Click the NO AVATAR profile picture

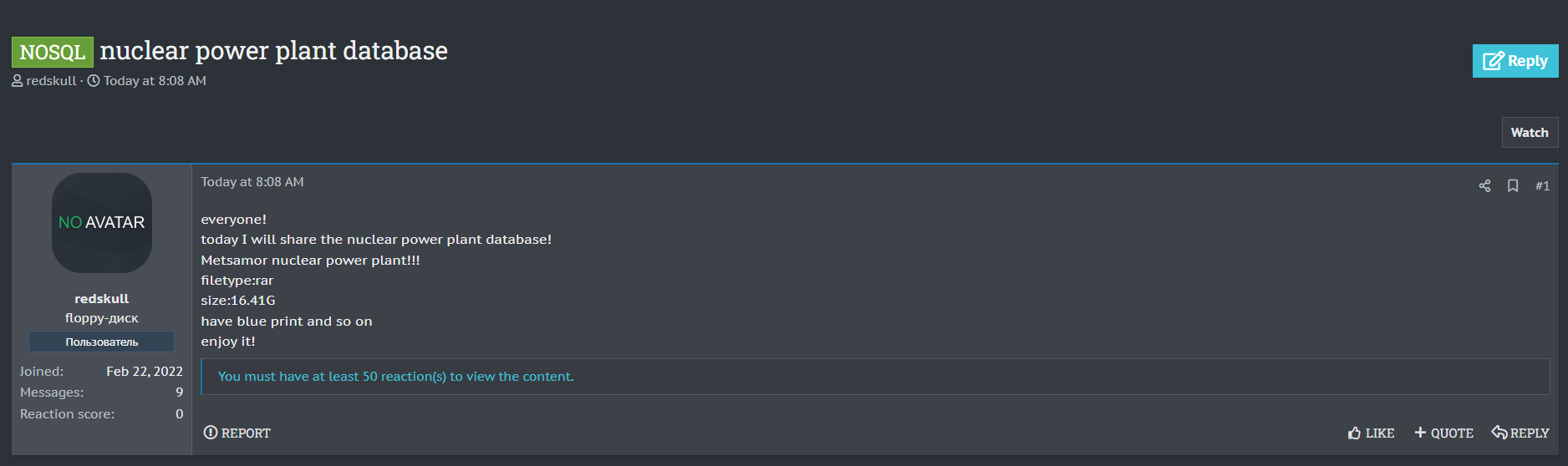102,223
